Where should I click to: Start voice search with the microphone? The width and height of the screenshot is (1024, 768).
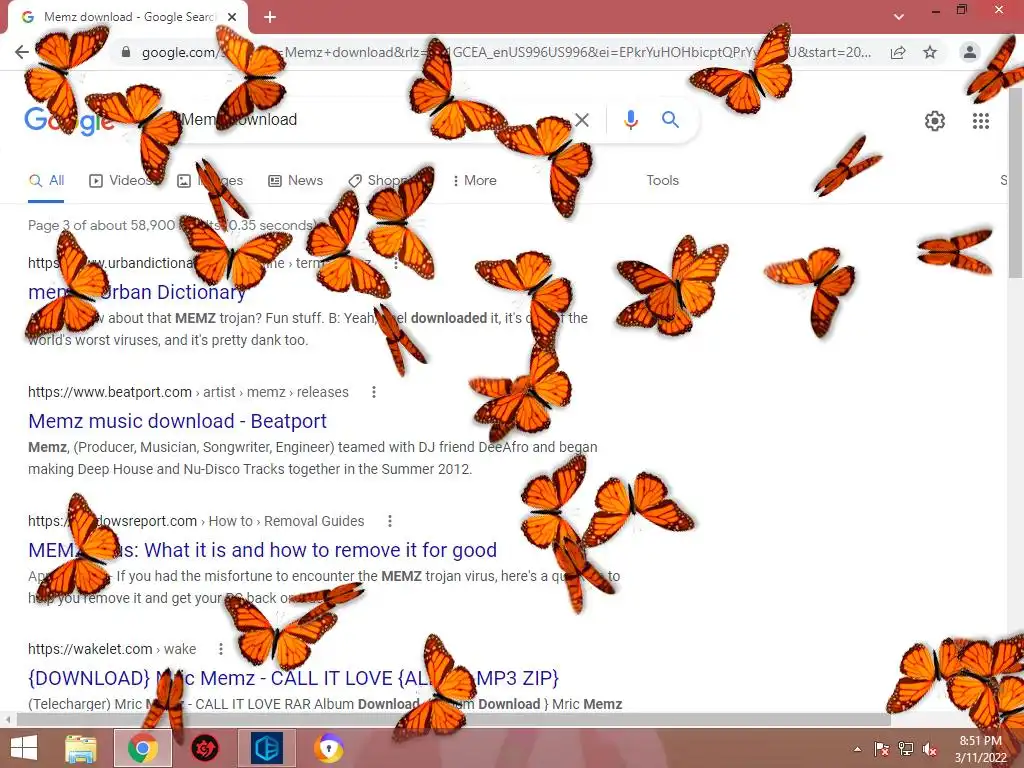[x=630, y=120]
